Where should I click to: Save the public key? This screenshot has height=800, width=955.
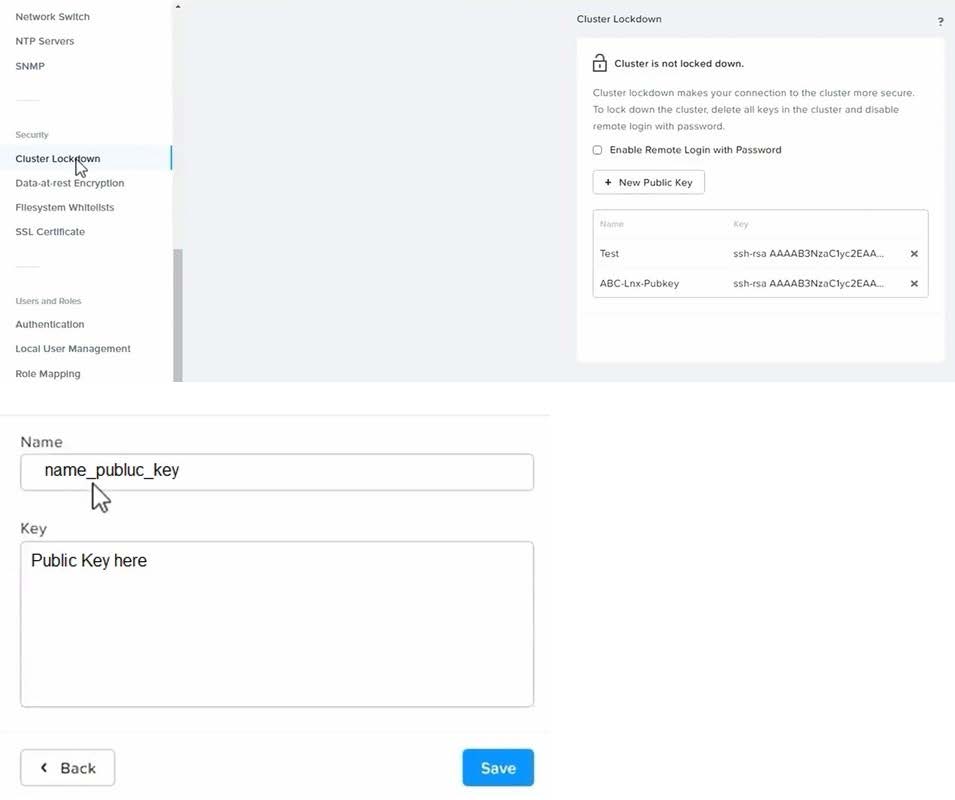(498, 768)
